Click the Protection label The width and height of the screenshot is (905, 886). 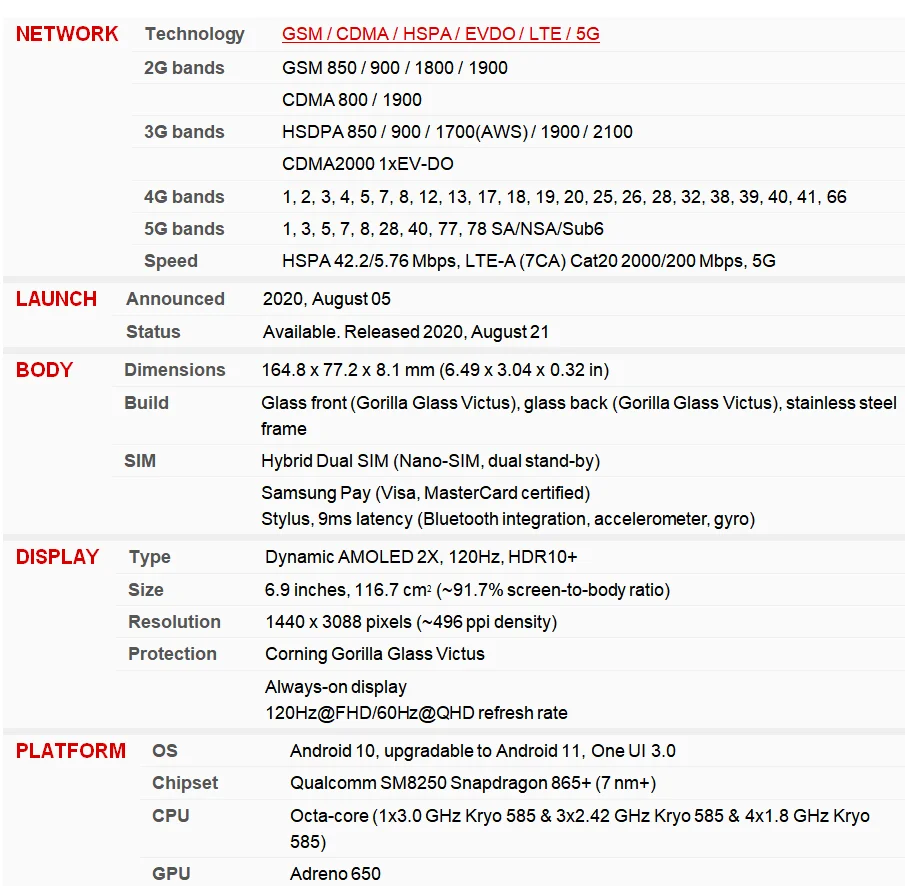pos(173,654)
